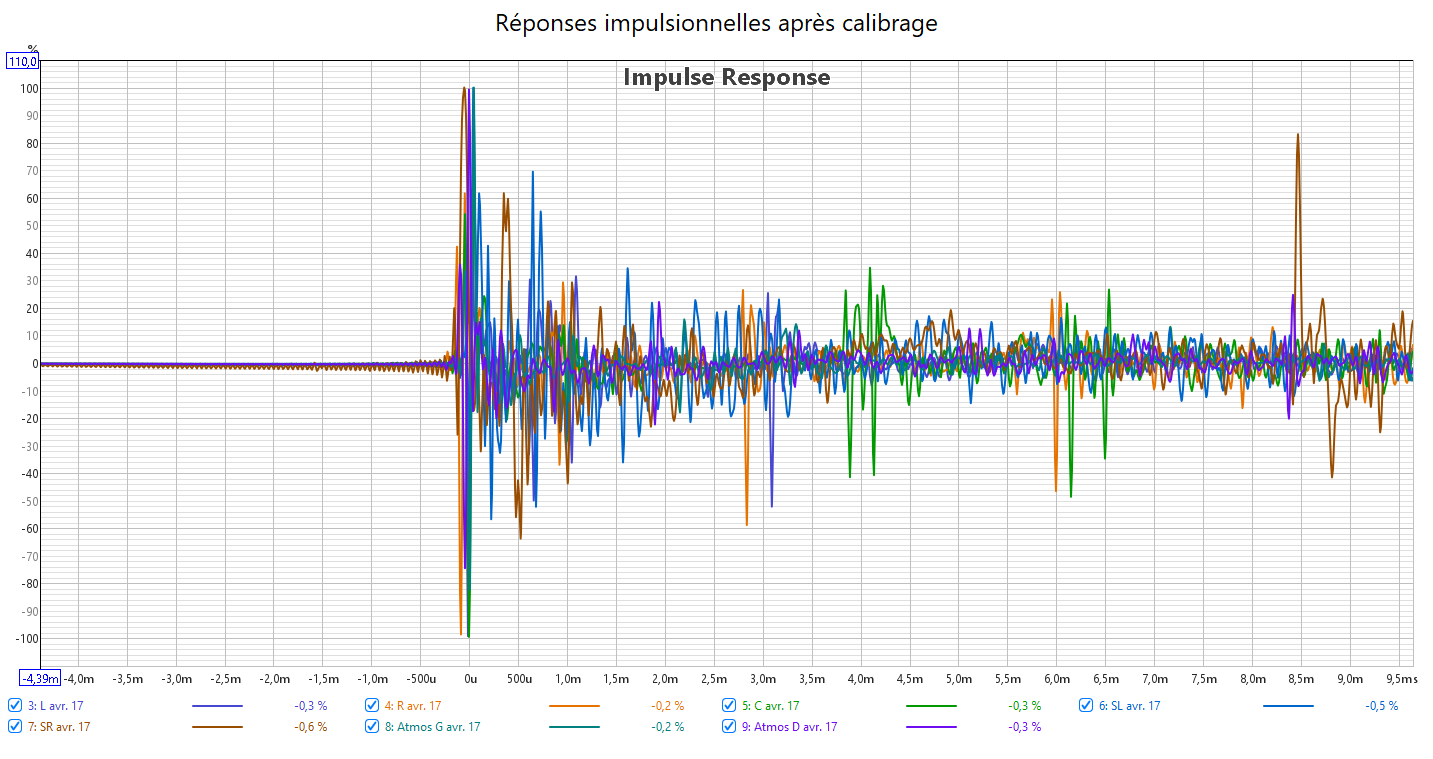This screenshot has height=759, width=1433.
Task: Click the -4,39m X-axis start limit box
Action: click(x=41, y=679)
